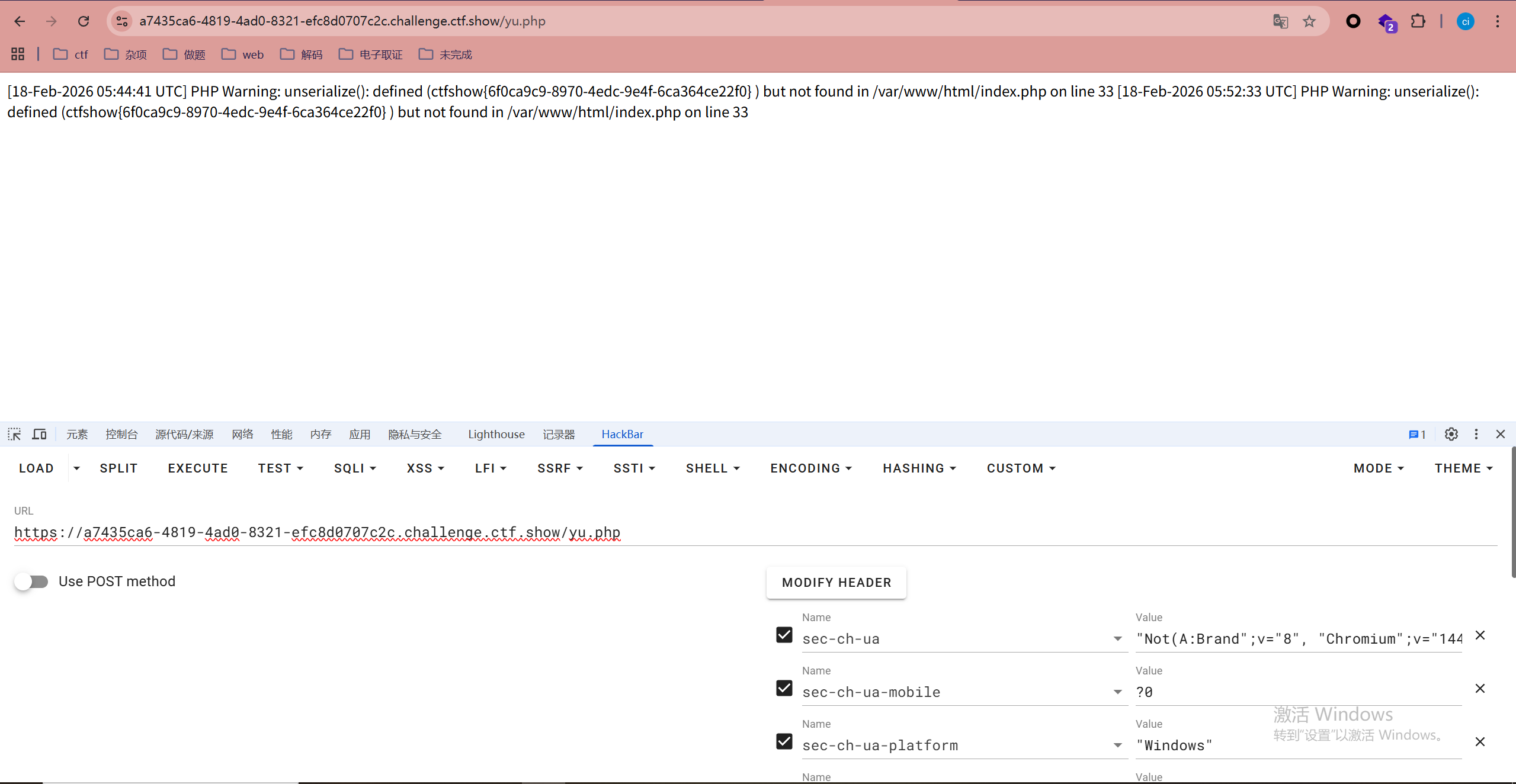1516x784 pixels.
Task: Open the ENCODING dropdown in HackBar
Action: pyautogui.click(x=810, y=468)
